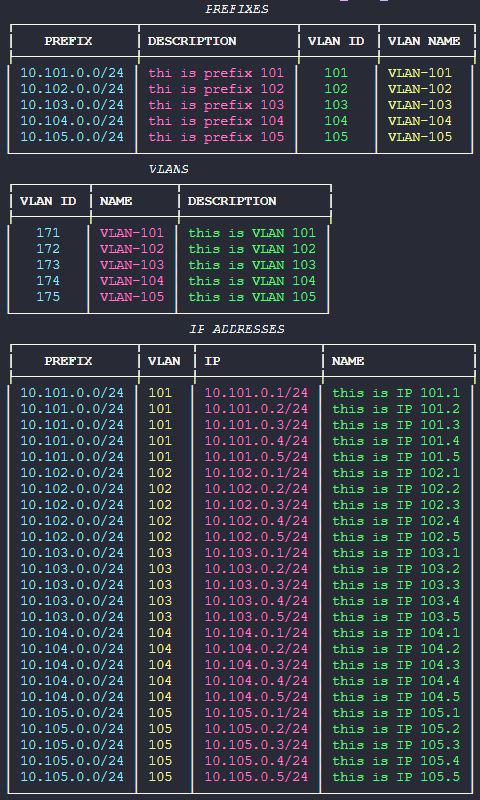Click the IP ADDRESSES table title
480x800 pixels.
point(237,329)
